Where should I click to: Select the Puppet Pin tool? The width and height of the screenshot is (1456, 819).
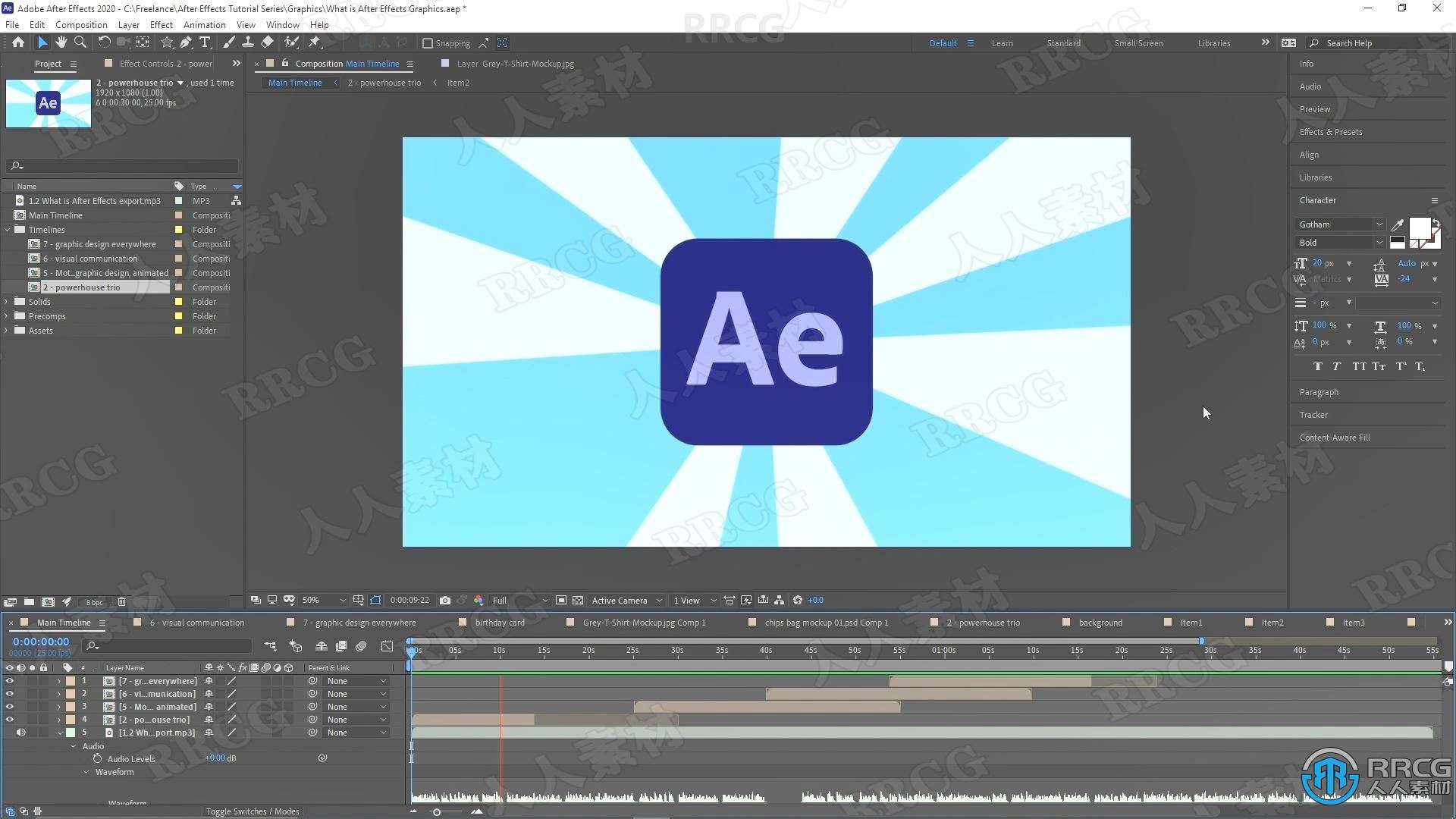click(x=314, y=42)
